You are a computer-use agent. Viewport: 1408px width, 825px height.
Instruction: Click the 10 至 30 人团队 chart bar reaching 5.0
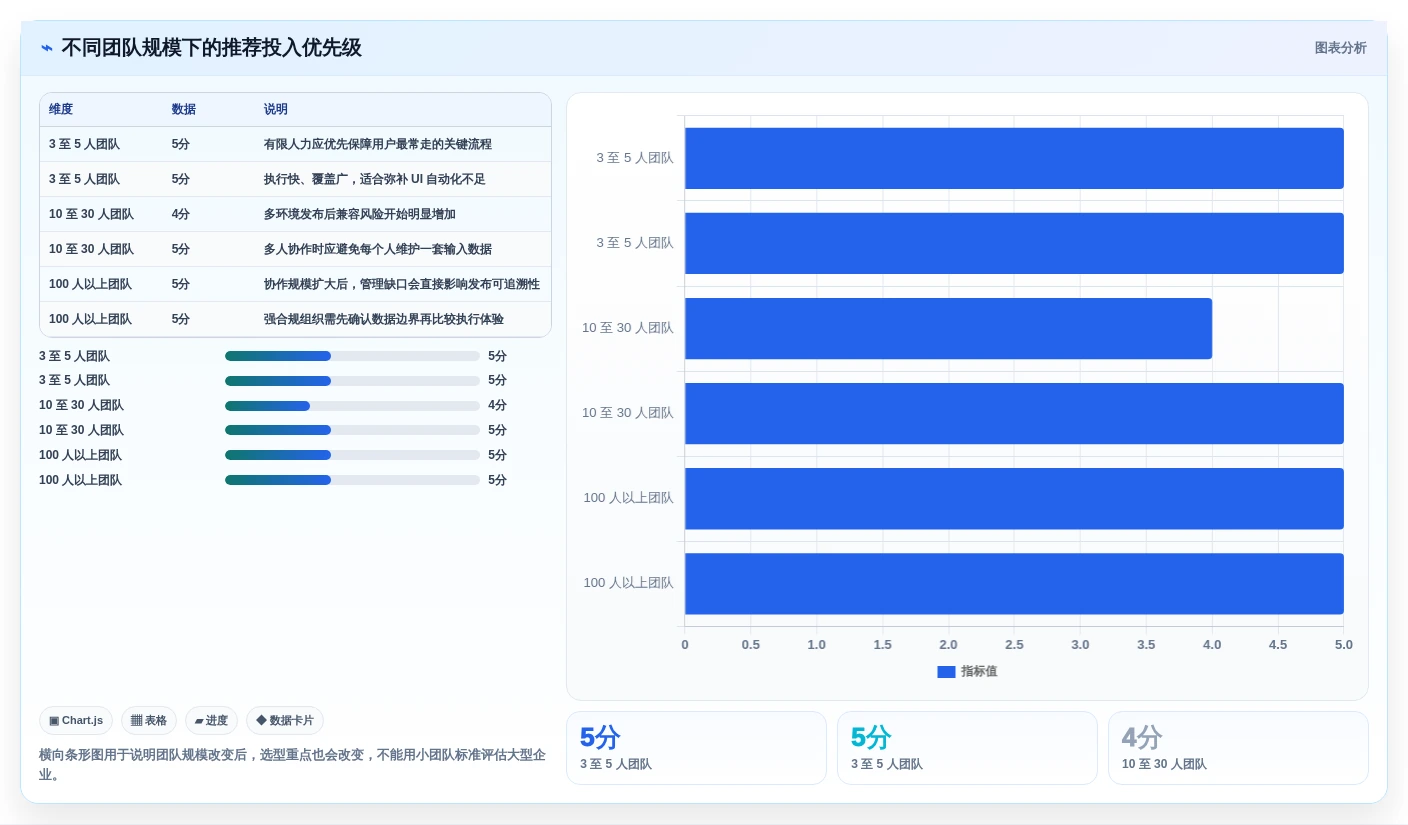point(1014,413)
